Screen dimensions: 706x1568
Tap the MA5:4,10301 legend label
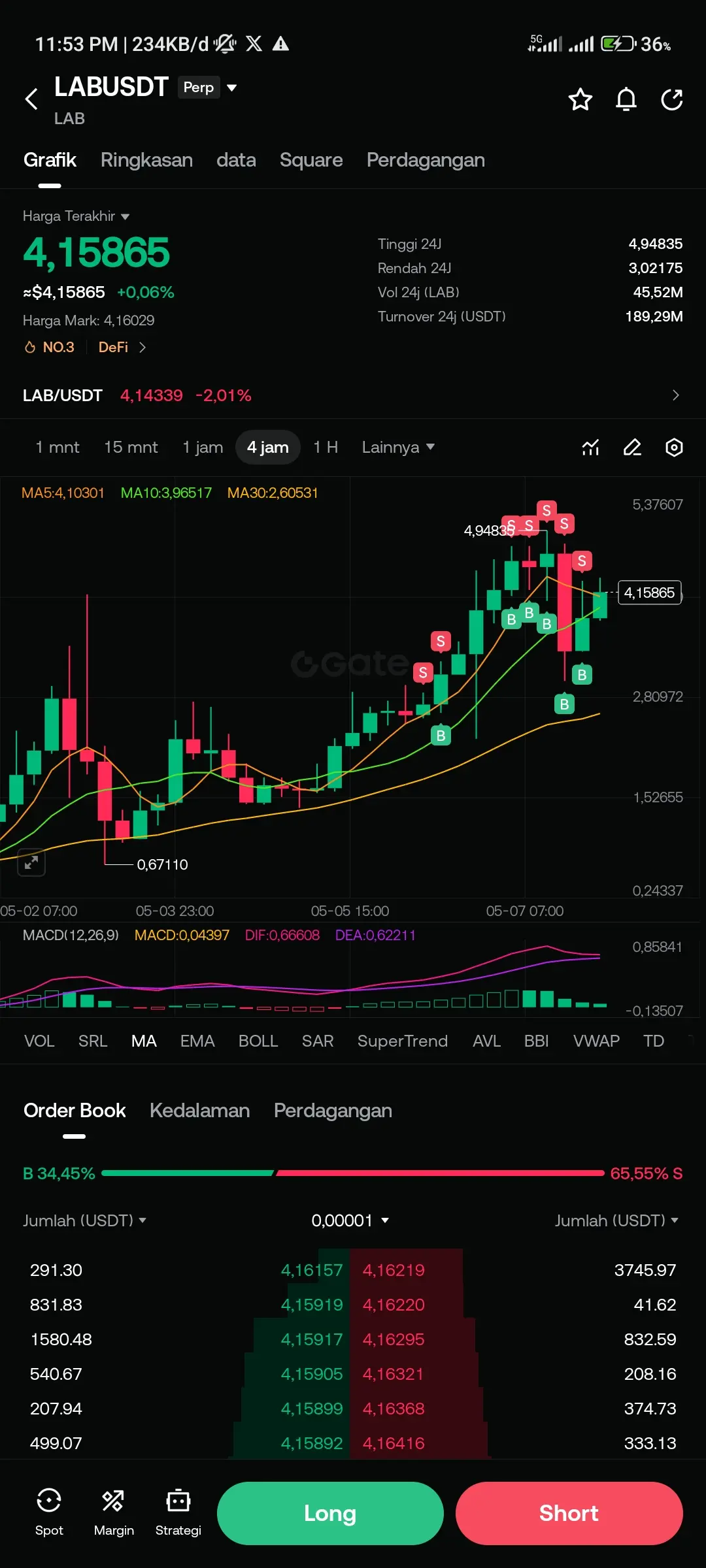pos(63,493)
